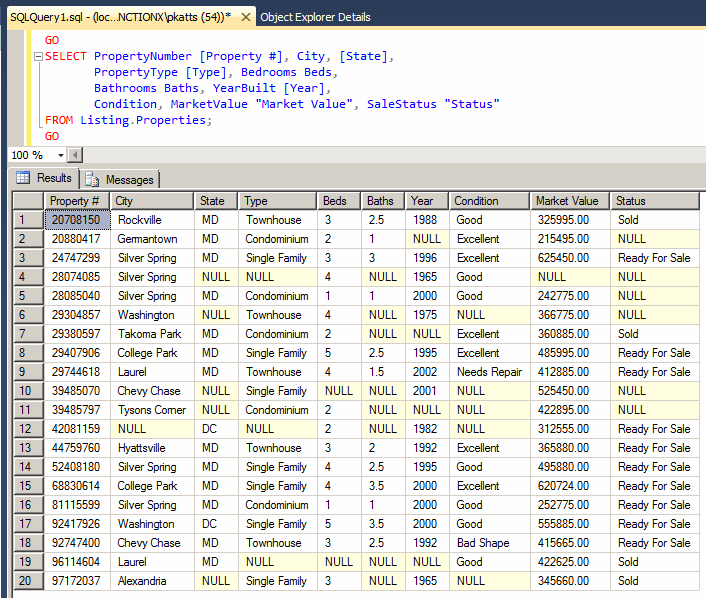
Task: Open the Object Explorer Details tab
Action: tap(315, 18)
